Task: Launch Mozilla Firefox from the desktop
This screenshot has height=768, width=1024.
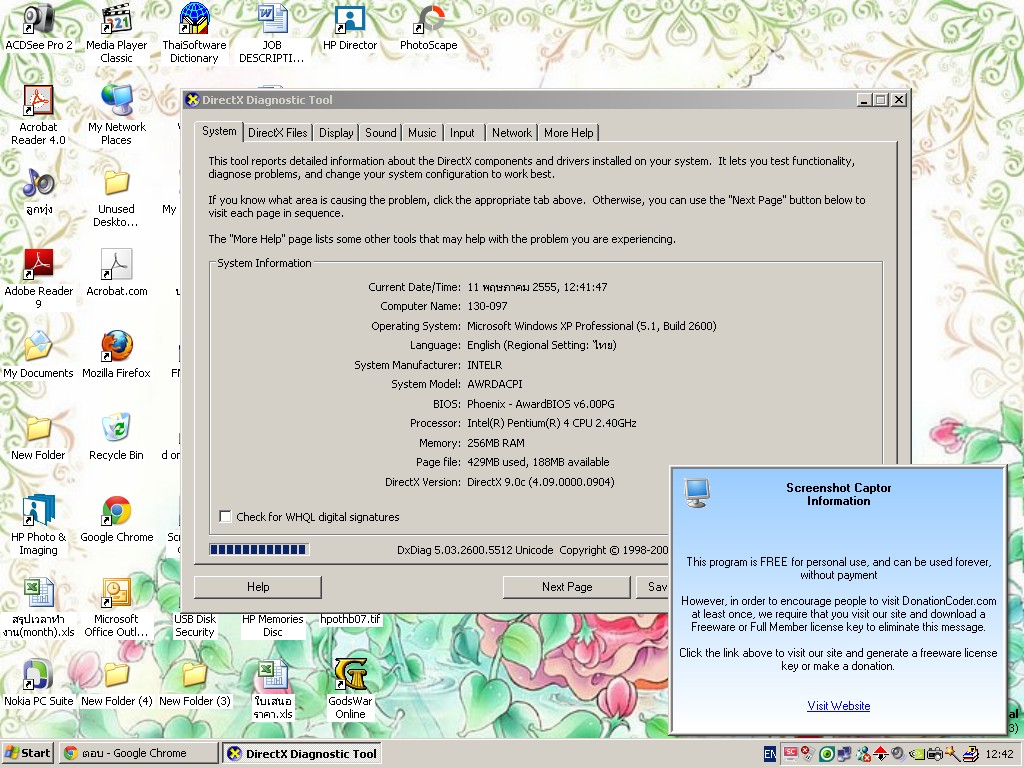Action: coord(116,356)
